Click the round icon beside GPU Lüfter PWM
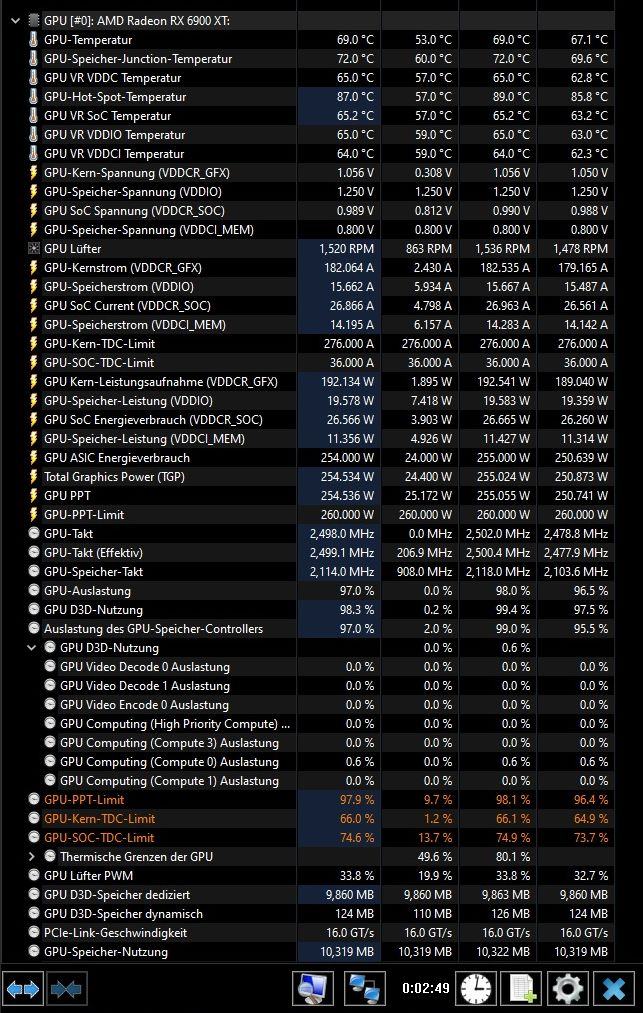Image resolution: width=643 pixels, height=1013 pixels. (x=34, y=875)
